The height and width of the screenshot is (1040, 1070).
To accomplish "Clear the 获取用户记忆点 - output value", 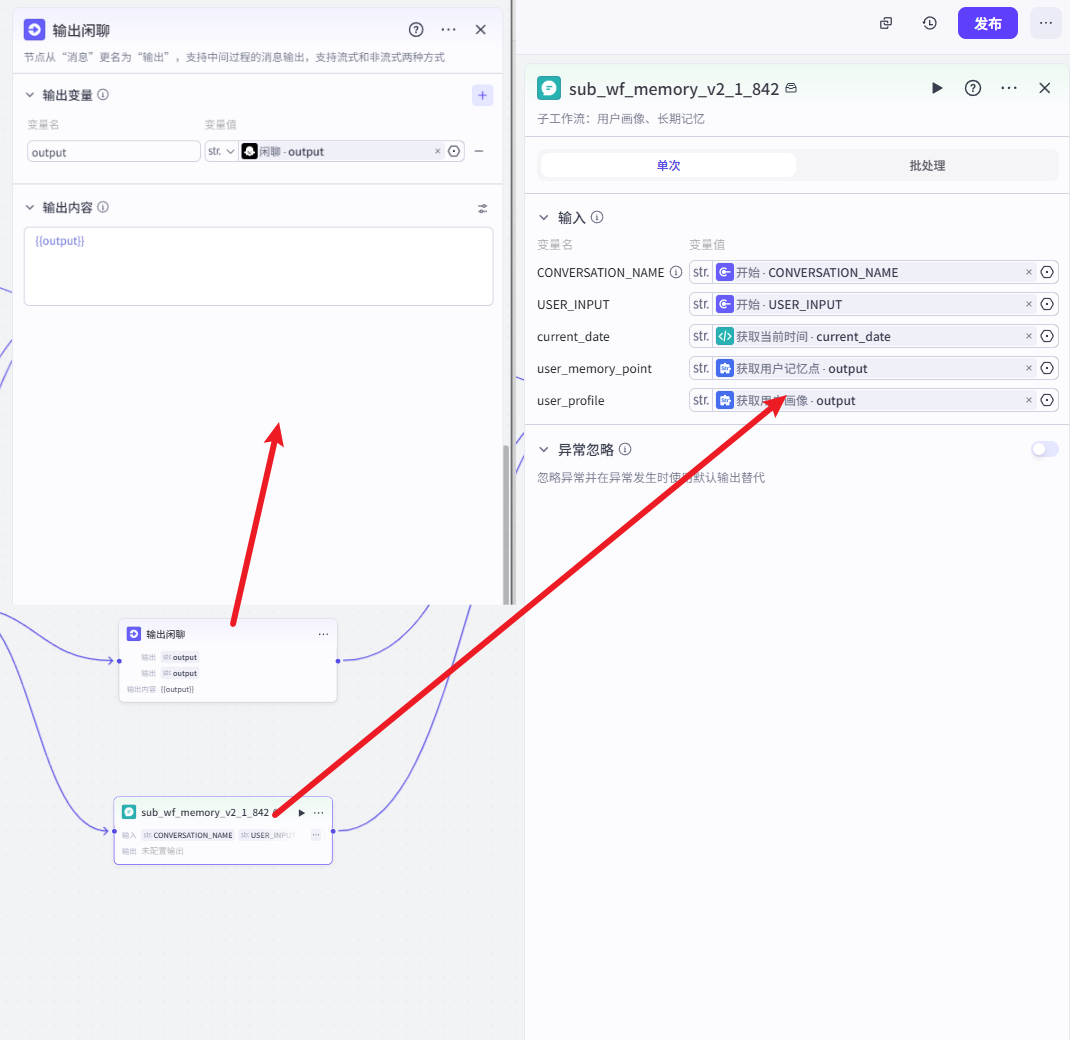I will pyautogui.click(x=1028, y=369).
